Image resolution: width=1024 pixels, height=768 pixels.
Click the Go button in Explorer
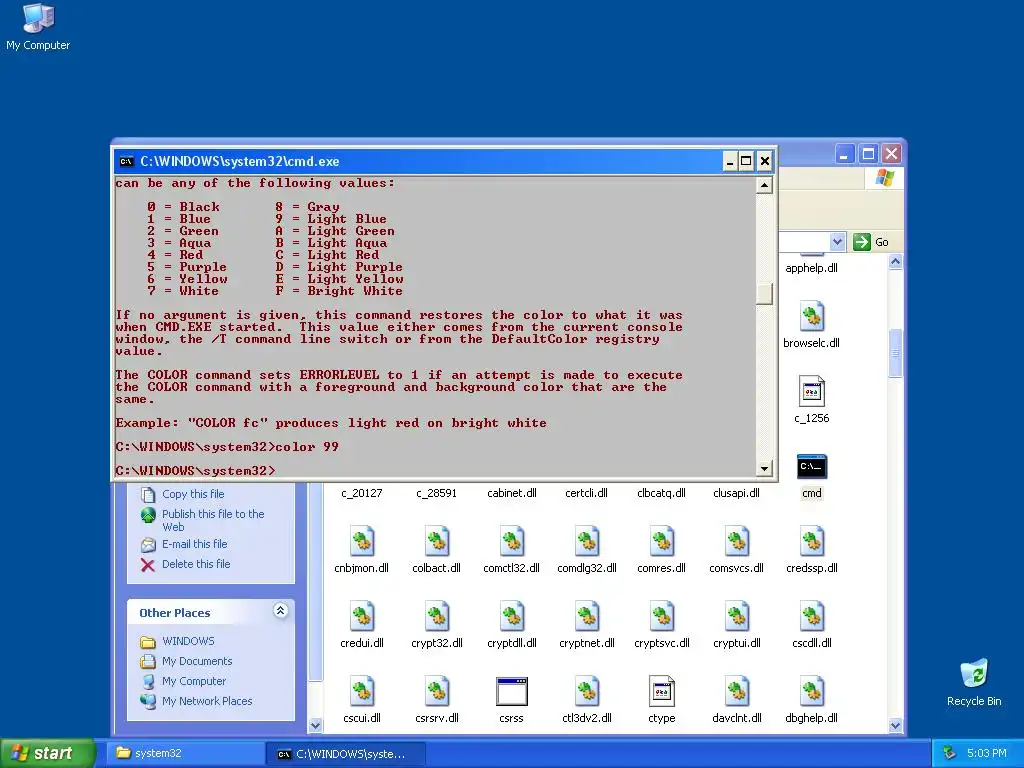[x=871, y=242]
